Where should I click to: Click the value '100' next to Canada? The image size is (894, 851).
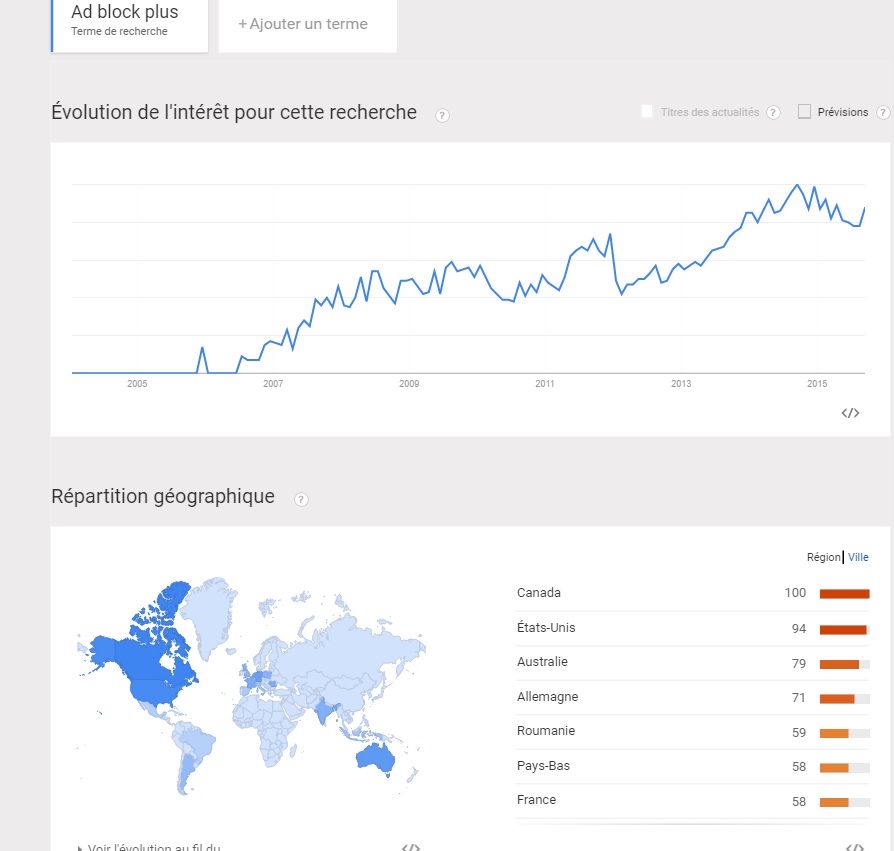coord(795,593)
